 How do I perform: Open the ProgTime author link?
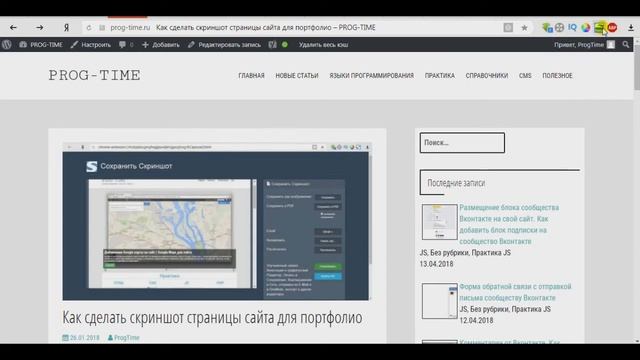[124, 338]
